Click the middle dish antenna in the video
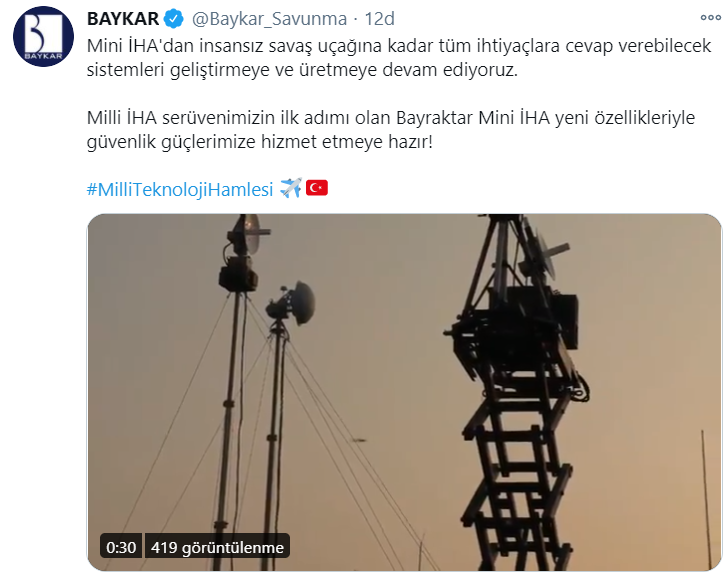Viewport: 726px width, 581px height. pos(290,303)
